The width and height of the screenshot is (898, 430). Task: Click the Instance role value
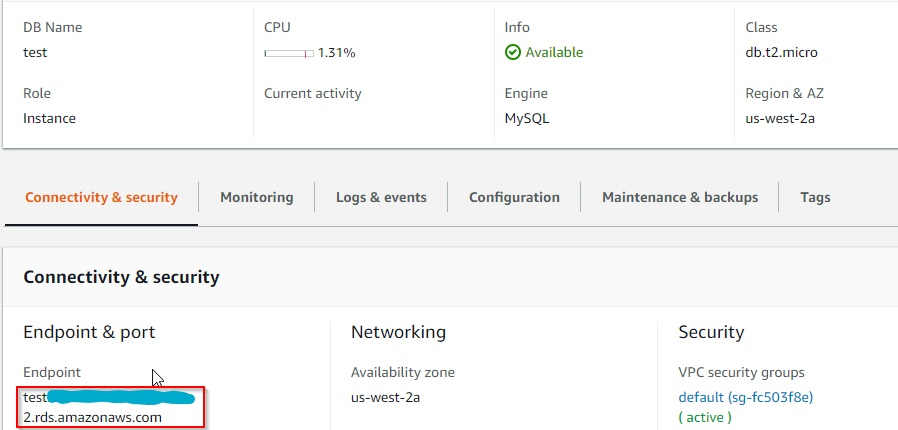click(x=50, y=118)
